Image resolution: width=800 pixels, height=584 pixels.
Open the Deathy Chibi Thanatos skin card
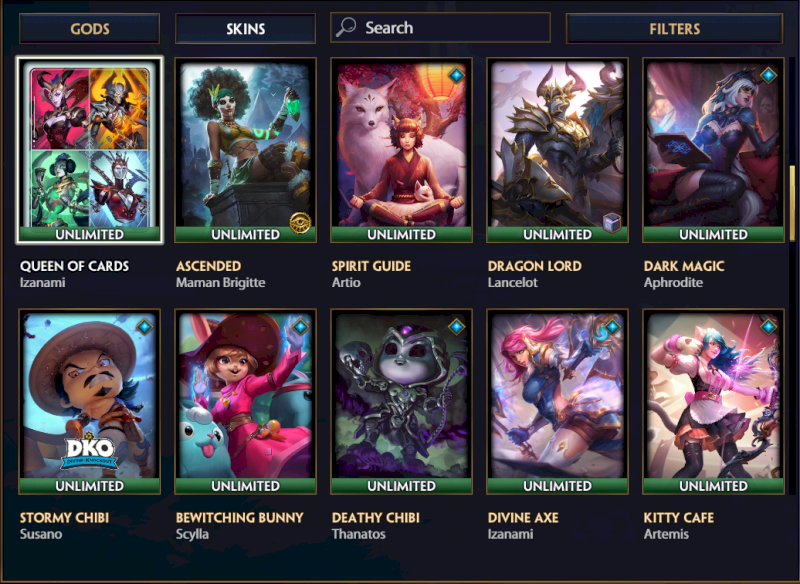[402, 401]
